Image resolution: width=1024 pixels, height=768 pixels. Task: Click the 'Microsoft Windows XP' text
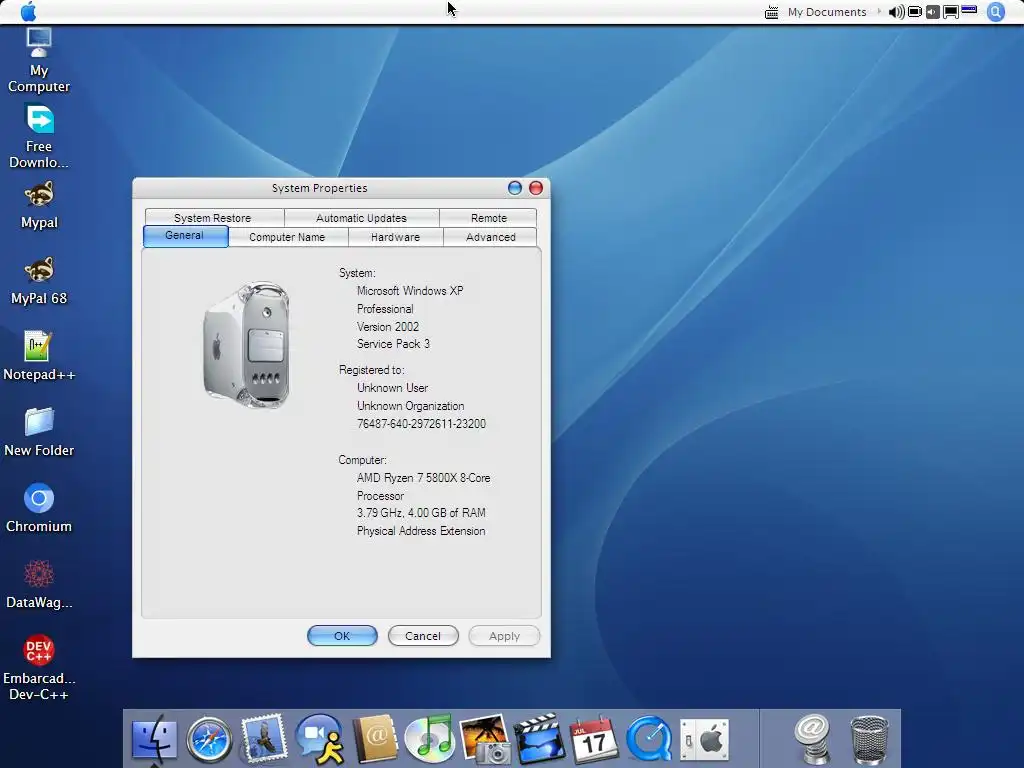pos(410,291)
